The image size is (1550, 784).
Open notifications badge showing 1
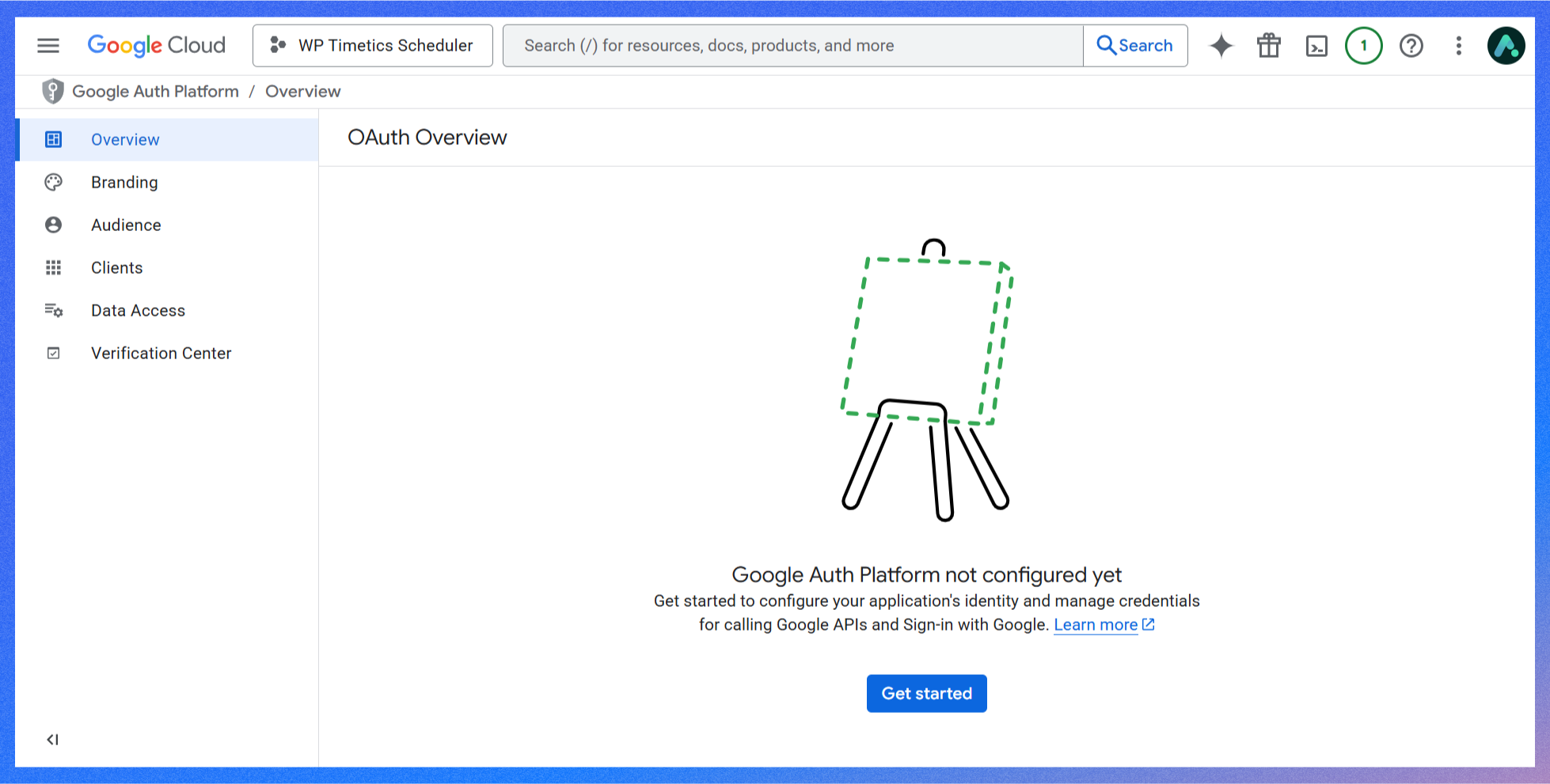pos(1364,46)
